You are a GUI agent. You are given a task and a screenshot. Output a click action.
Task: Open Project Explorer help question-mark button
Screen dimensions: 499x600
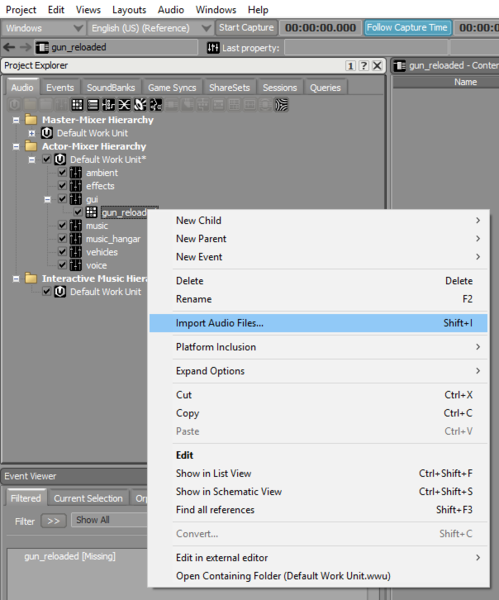point(364,66)
